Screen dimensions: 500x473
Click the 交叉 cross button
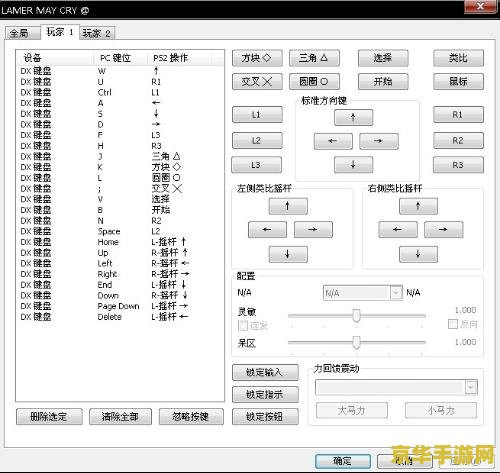257,81
